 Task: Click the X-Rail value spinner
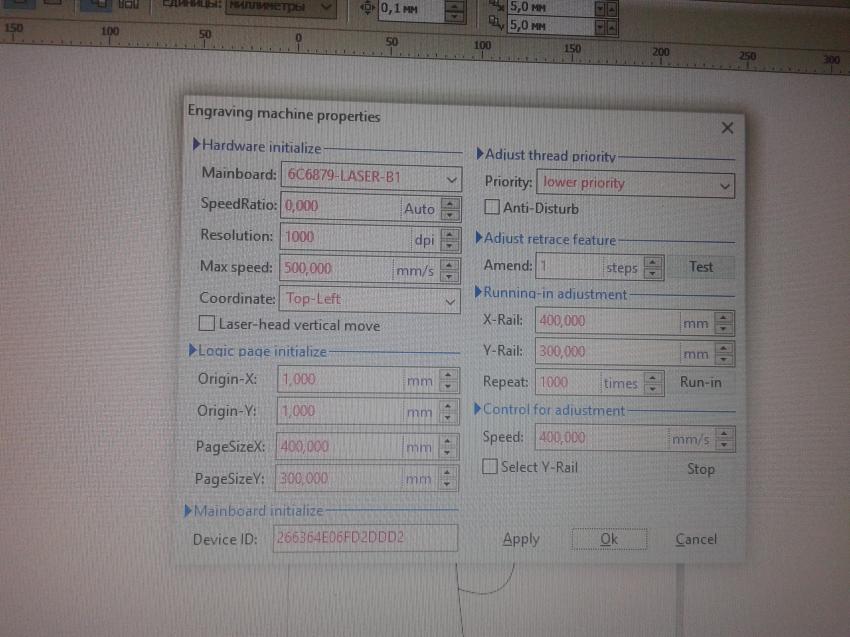click(x=724, y=322)
